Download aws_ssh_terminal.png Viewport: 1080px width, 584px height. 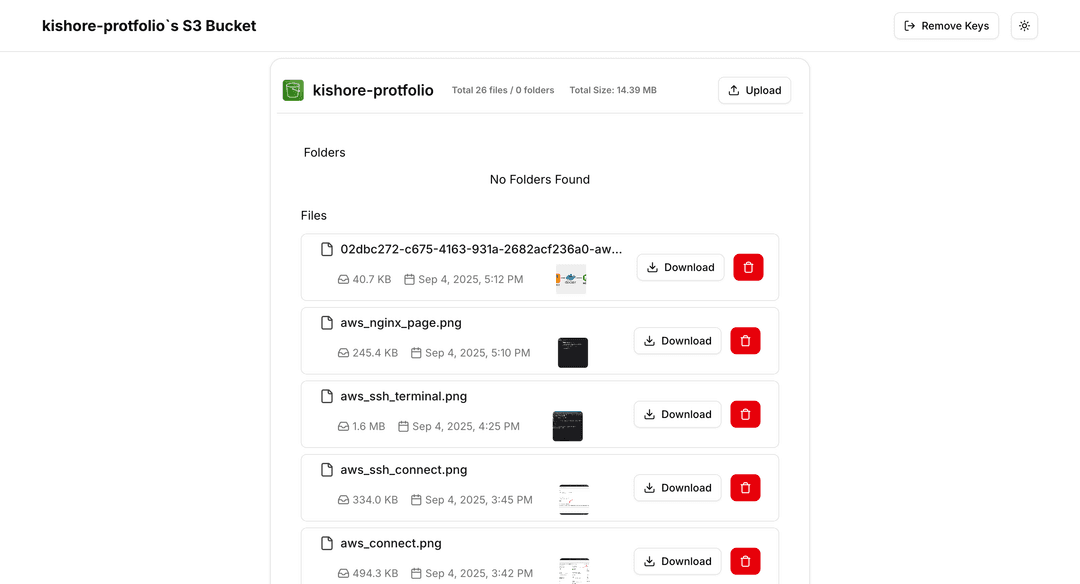pos(677,414)
